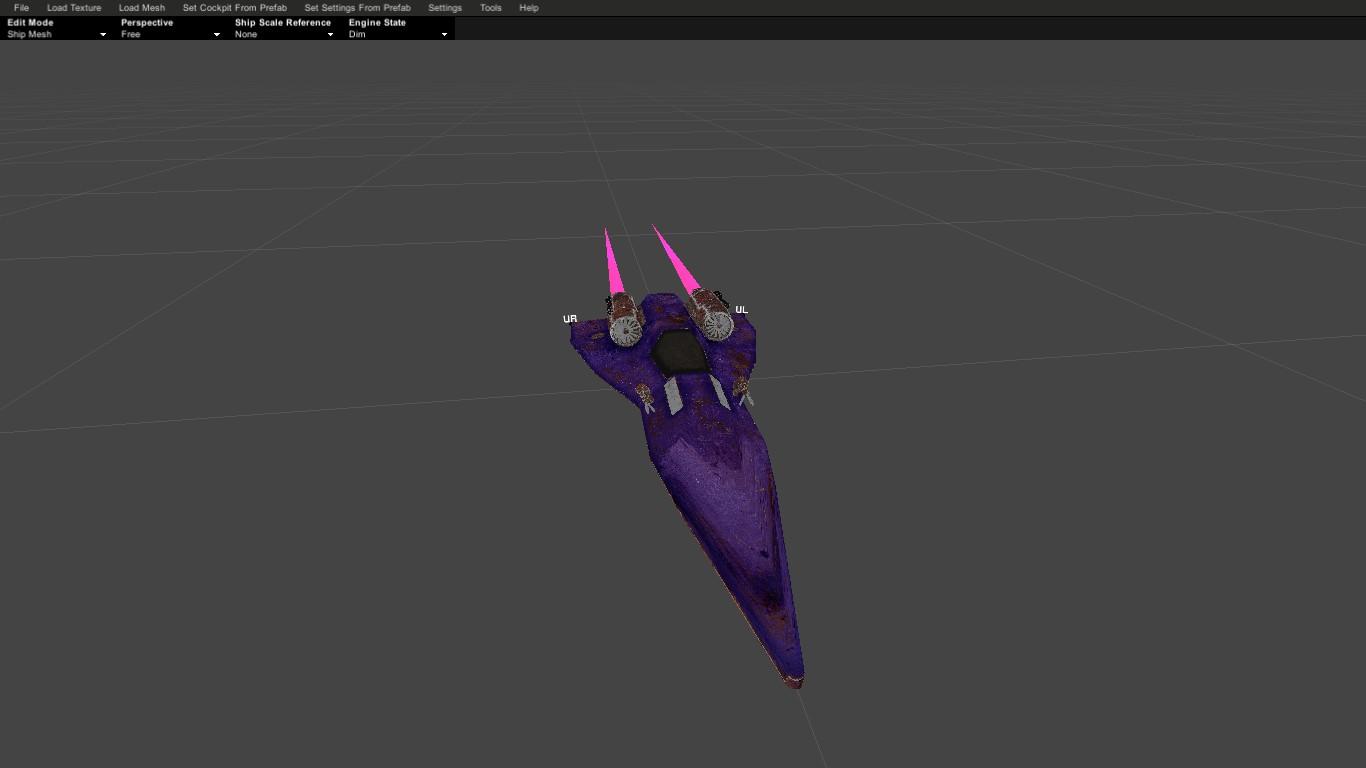Image resolution: width=1366 pixels, height=768 pixels.
Task: Open the Help menu
Action: click(x=529, y=8)
